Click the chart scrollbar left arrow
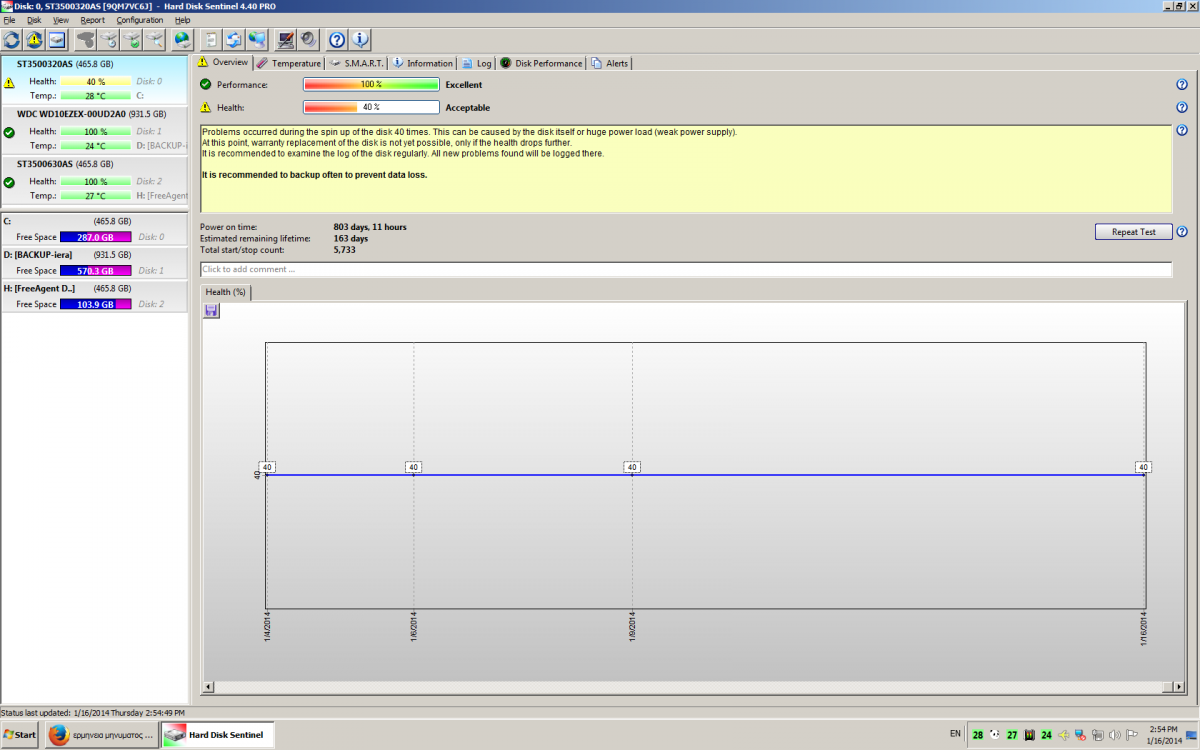 click(x=208, y=687)
